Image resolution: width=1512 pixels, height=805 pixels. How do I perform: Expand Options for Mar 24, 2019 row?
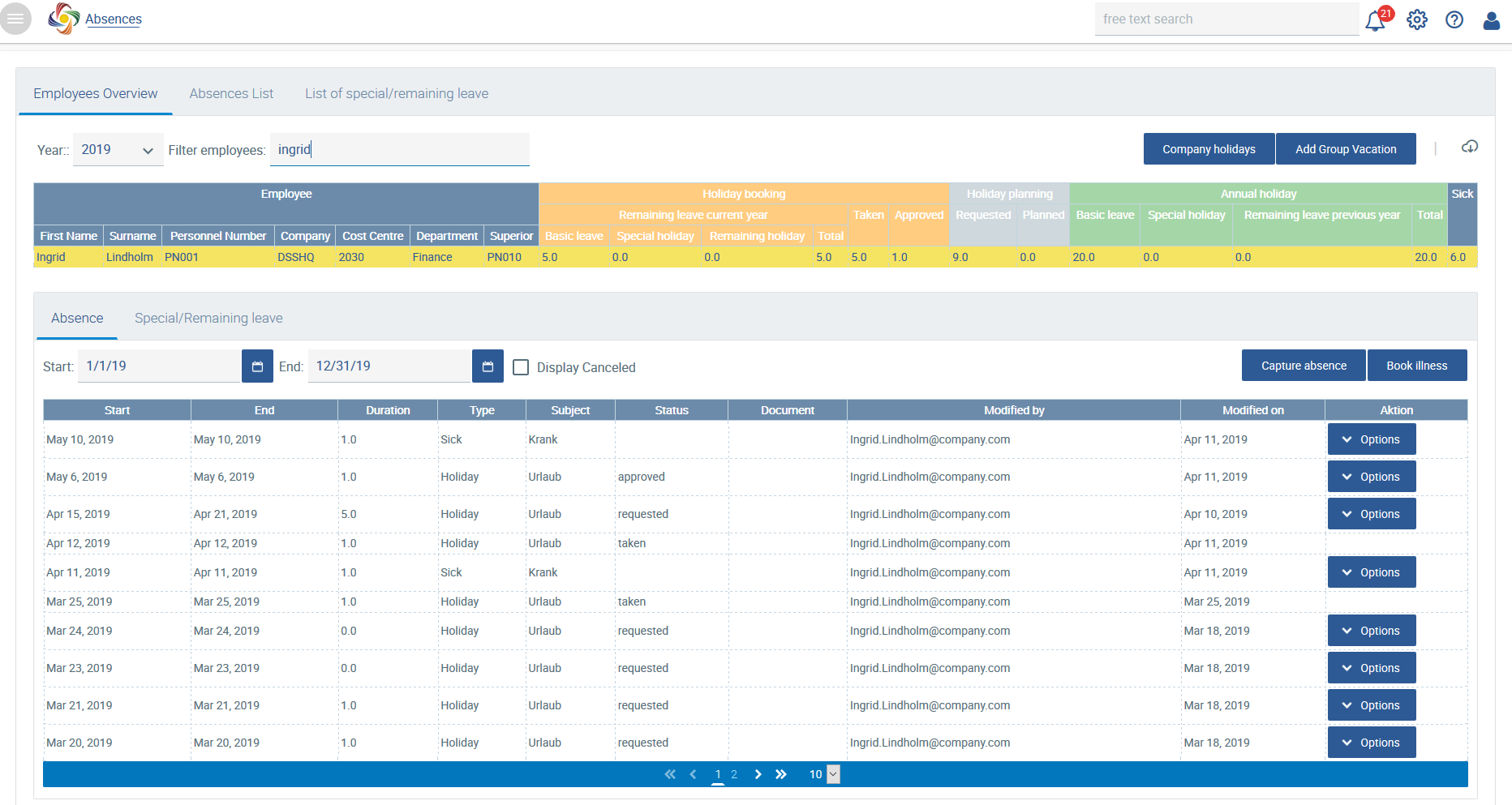[x=1372, y=631]
